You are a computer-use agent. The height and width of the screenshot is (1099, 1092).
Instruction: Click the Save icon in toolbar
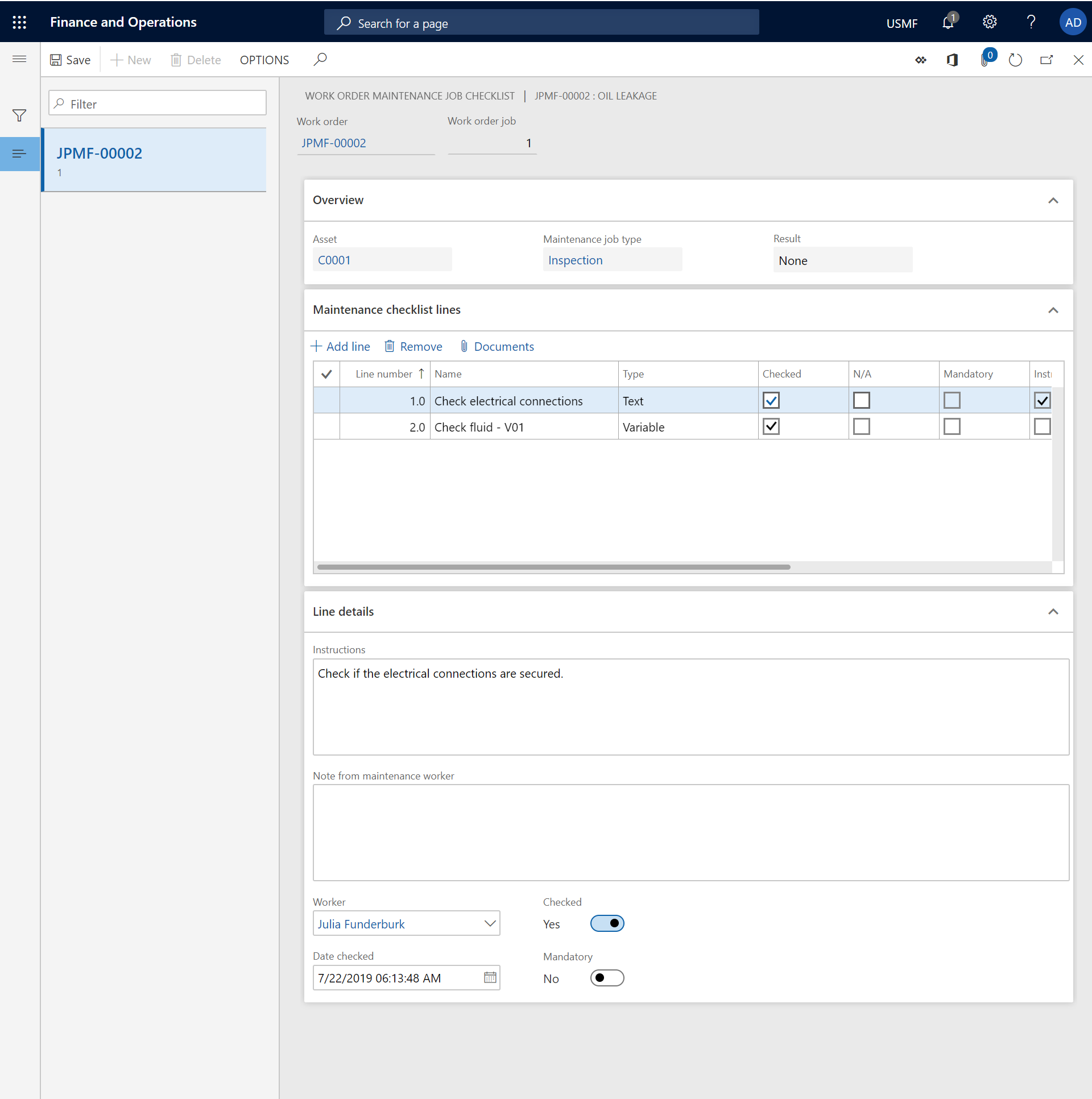point(56,59)
